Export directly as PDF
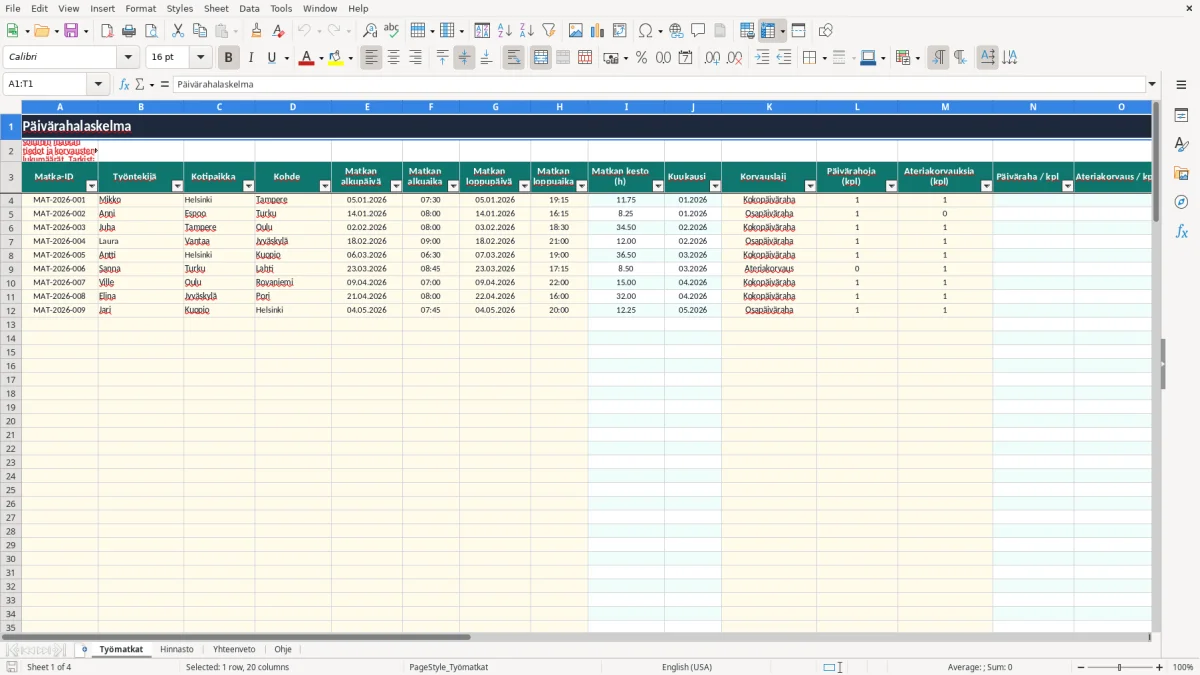This screenshot has height=675, width=1200. (107, 30)
